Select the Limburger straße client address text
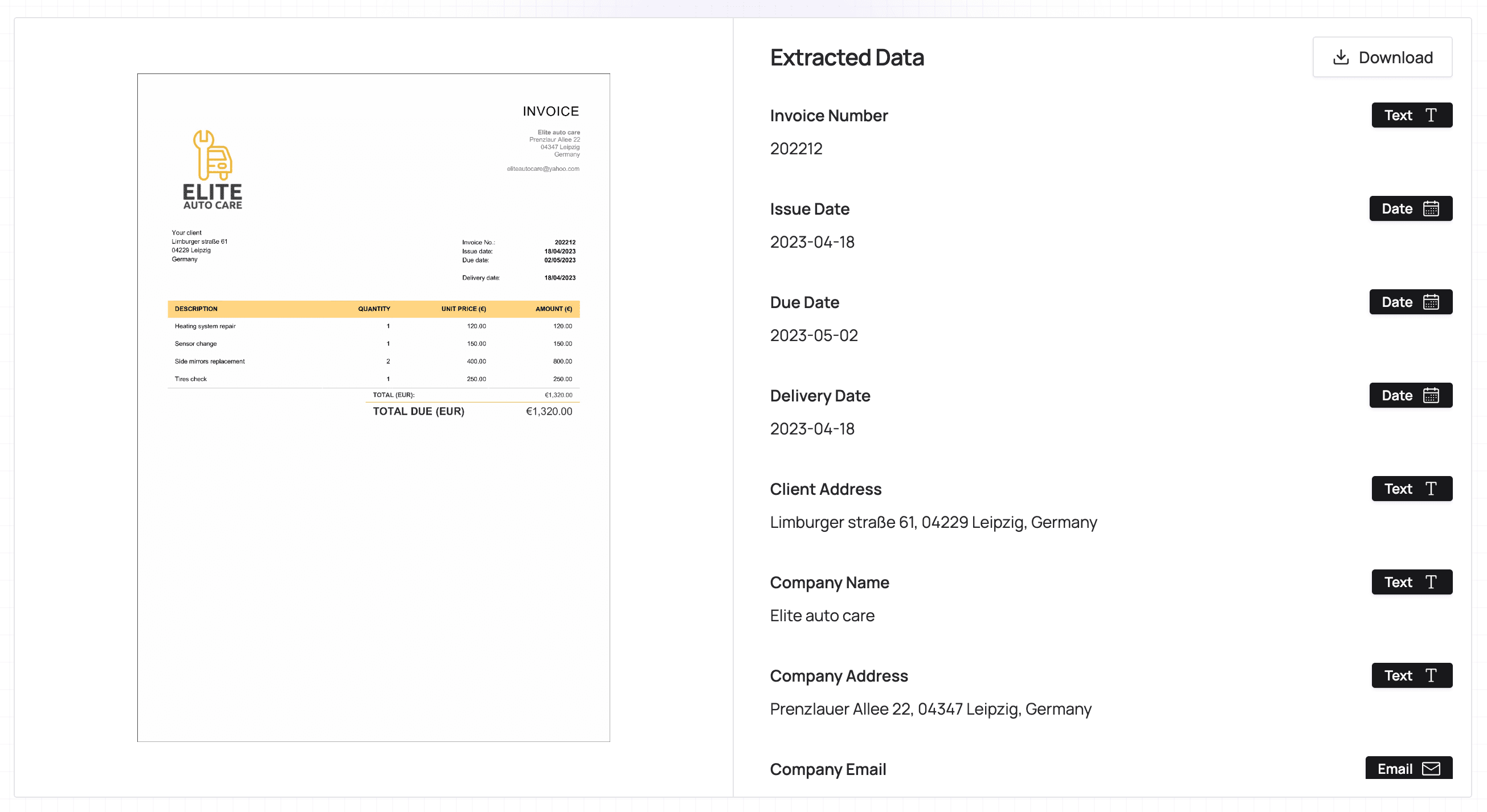1487x812 pixels. (x=933, y=523)
